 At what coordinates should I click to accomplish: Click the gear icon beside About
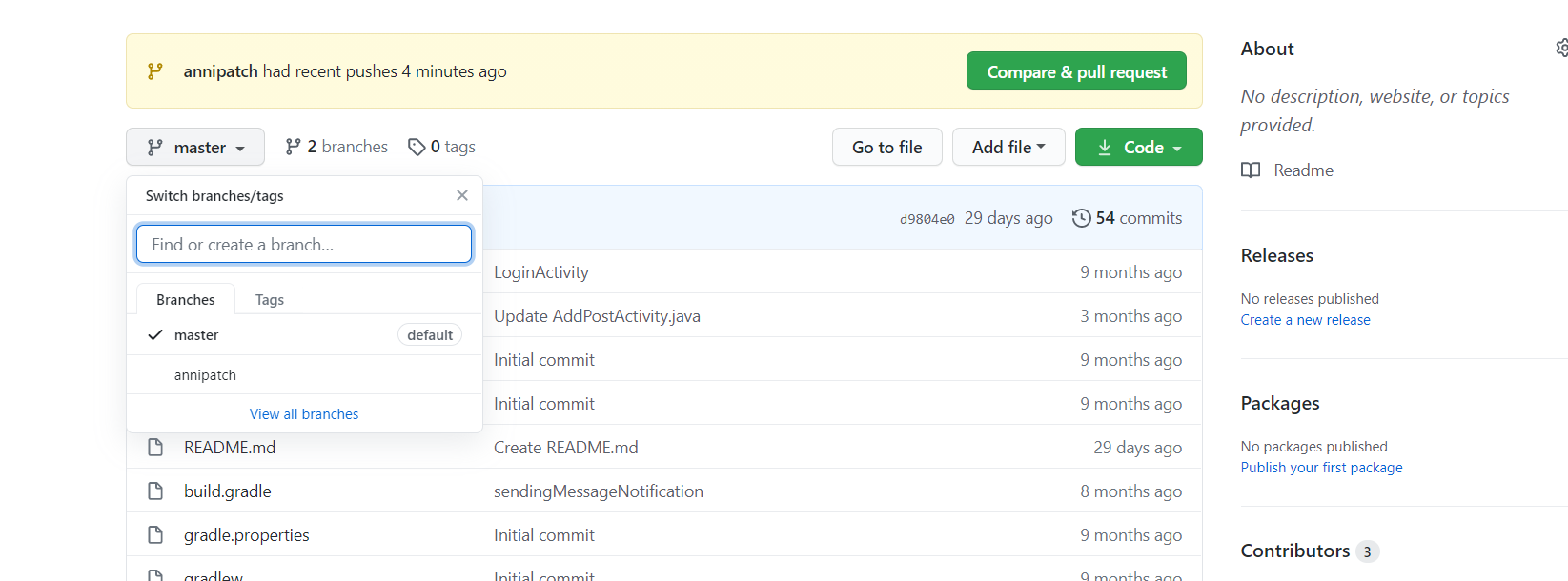coord(1561,48)
